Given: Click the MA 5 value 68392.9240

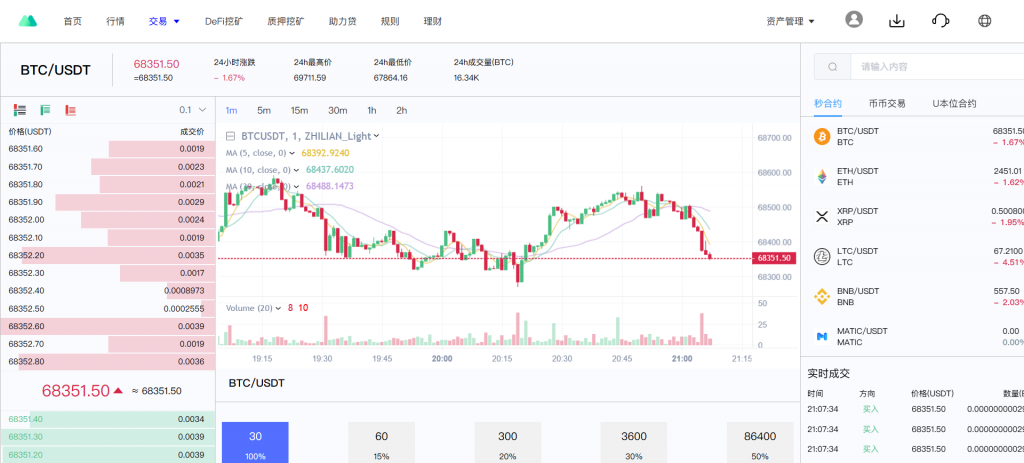Looking at the screenshot, I should (x=325, y=153).
